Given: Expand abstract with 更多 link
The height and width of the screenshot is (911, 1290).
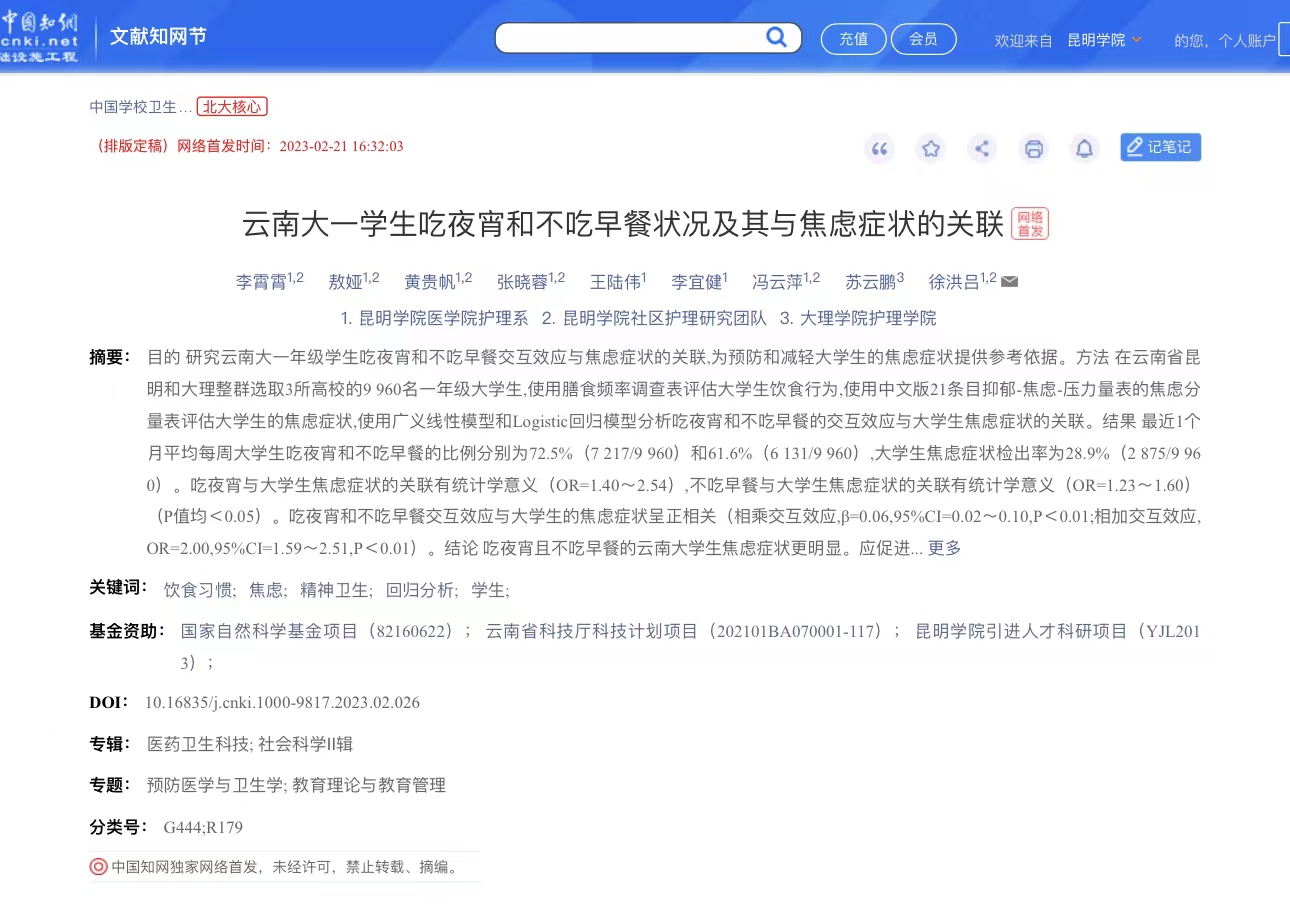Looking at the screenshot, I should (x=944, y=548).
